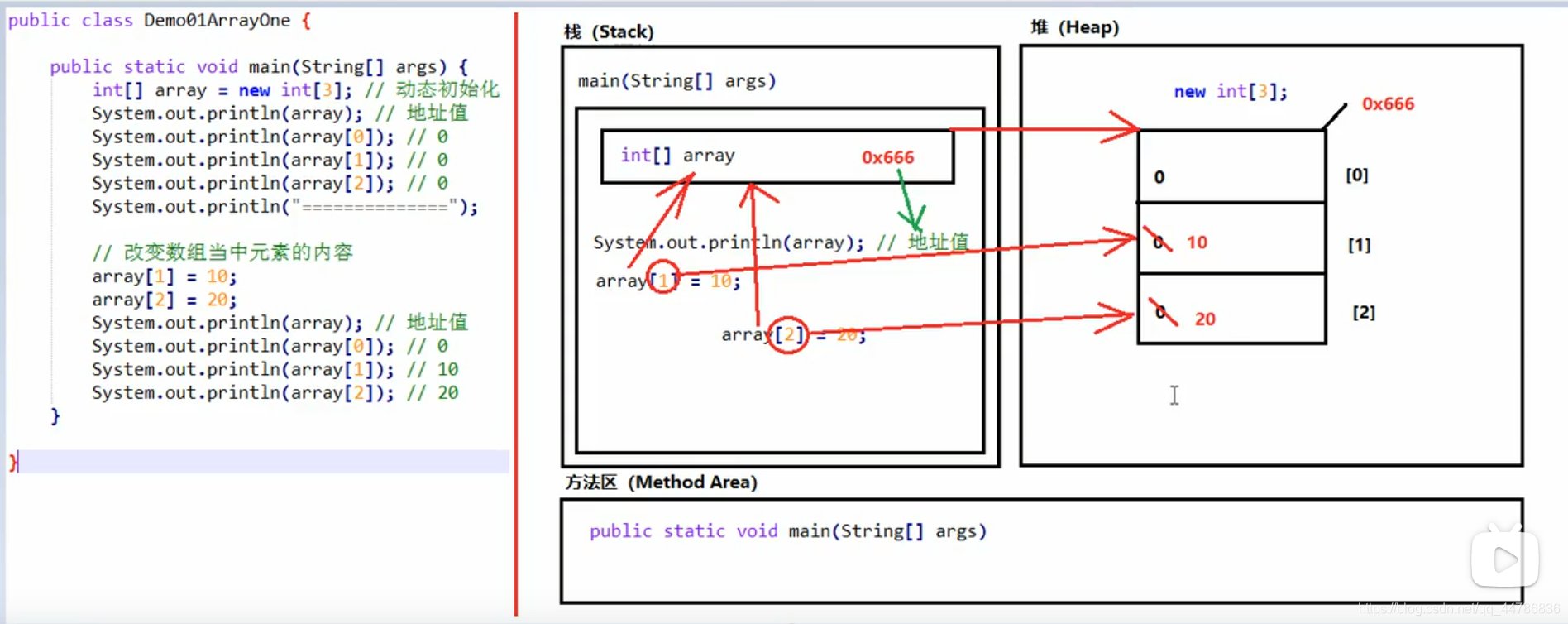Image resolution: width=1568 pixels, height=624 pixels.
Task: Click 'public static void main(String[] args)' in Method Area
Action: (x=788, y=530)
